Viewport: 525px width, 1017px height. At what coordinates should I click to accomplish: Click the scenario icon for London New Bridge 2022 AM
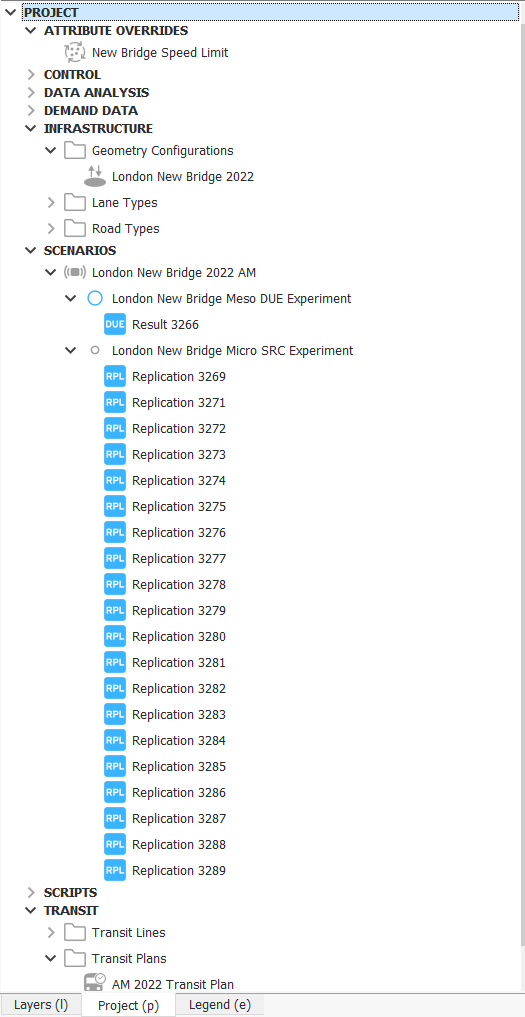tap(75, 272)
